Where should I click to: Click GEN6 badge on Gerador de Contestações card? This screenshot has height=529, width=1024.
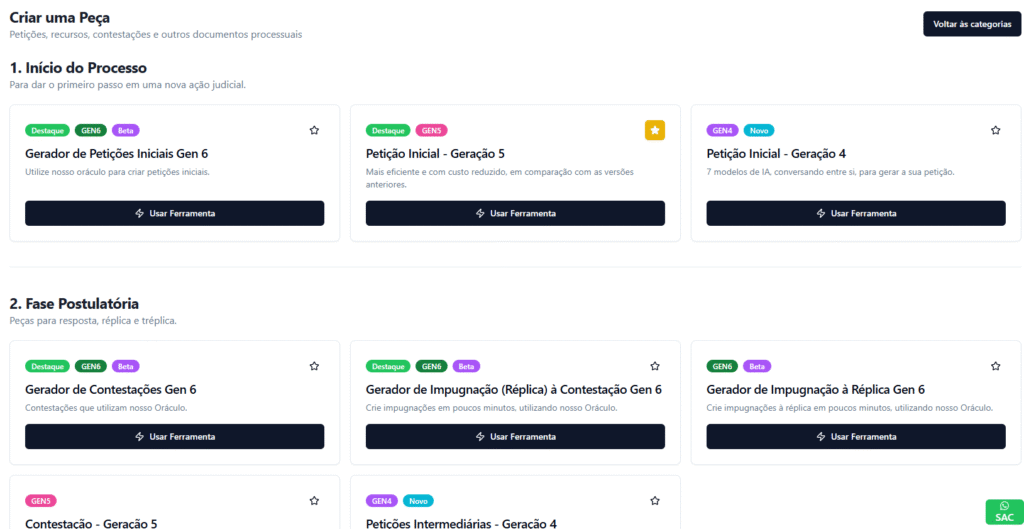click(x=91, y=366)
